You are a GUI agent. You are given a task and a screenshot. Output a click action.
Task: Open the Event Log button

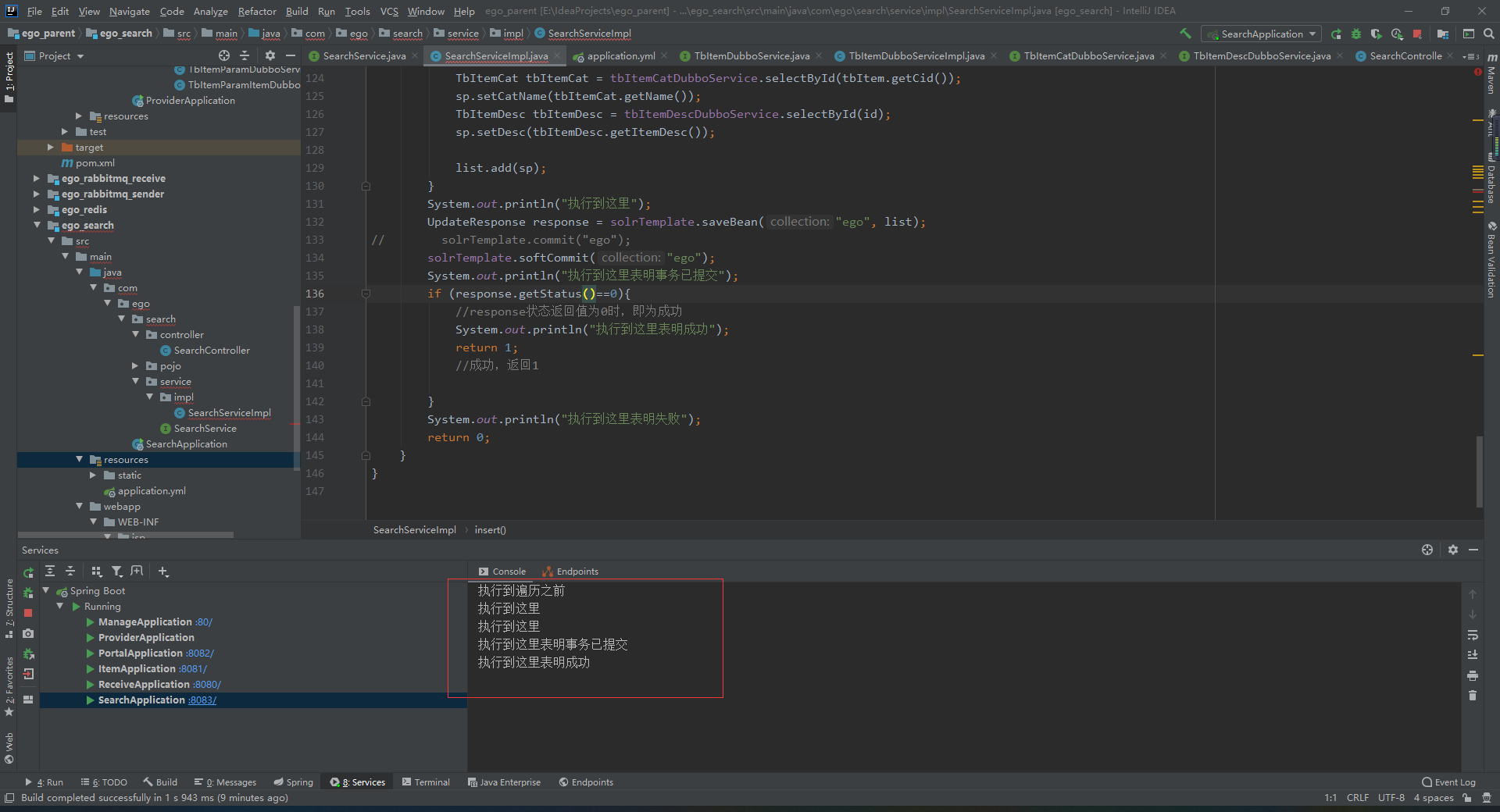tap(1448, 782)
